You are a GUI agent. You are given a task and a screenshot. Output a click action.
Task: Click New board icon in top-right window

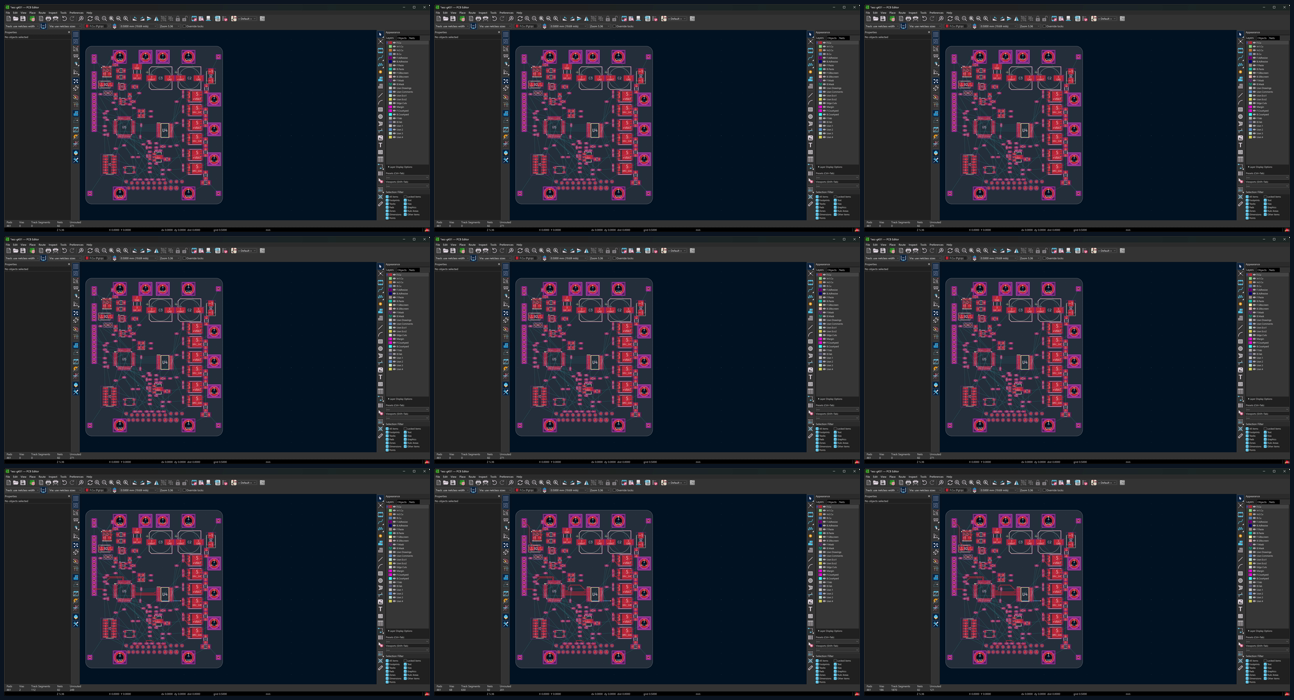click(868, 18)
